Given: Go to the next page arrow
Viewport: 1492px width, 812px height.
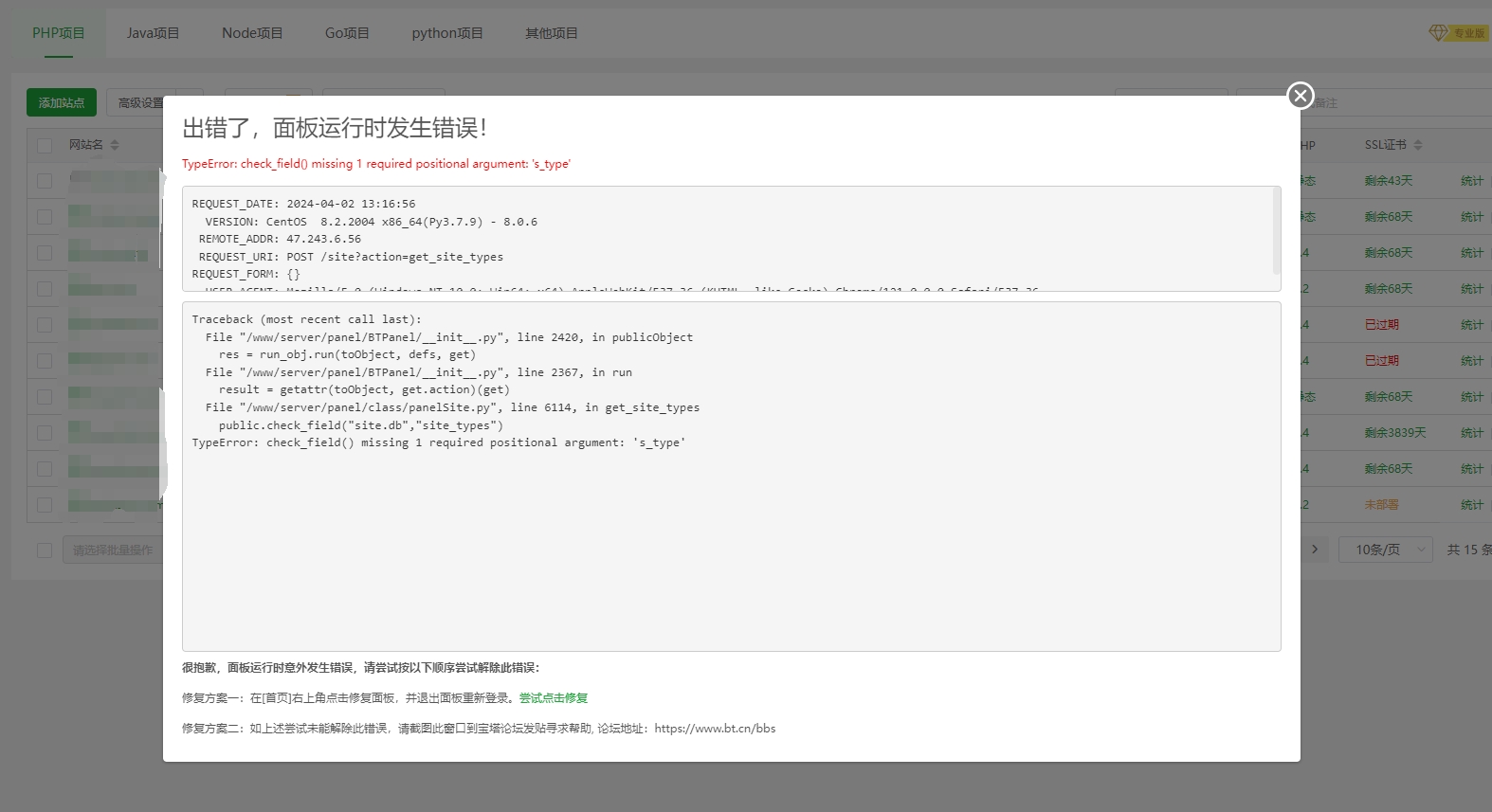Looking at the screenshot, I should click(1315, 550).
